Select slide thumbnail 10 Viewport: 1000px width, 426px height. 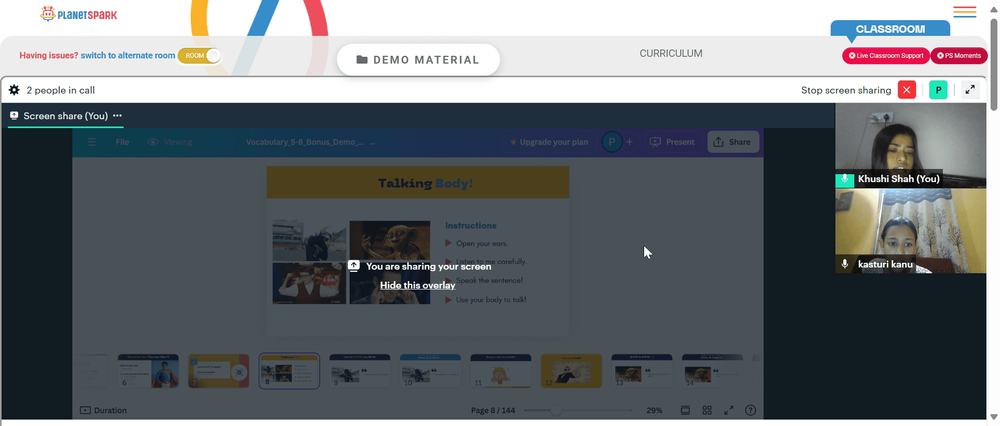coord(430,371)
